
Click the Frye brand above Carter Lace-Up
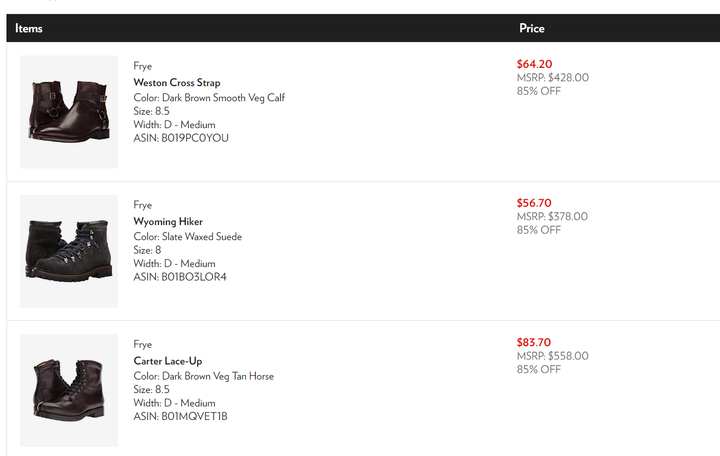coord(142,344)
